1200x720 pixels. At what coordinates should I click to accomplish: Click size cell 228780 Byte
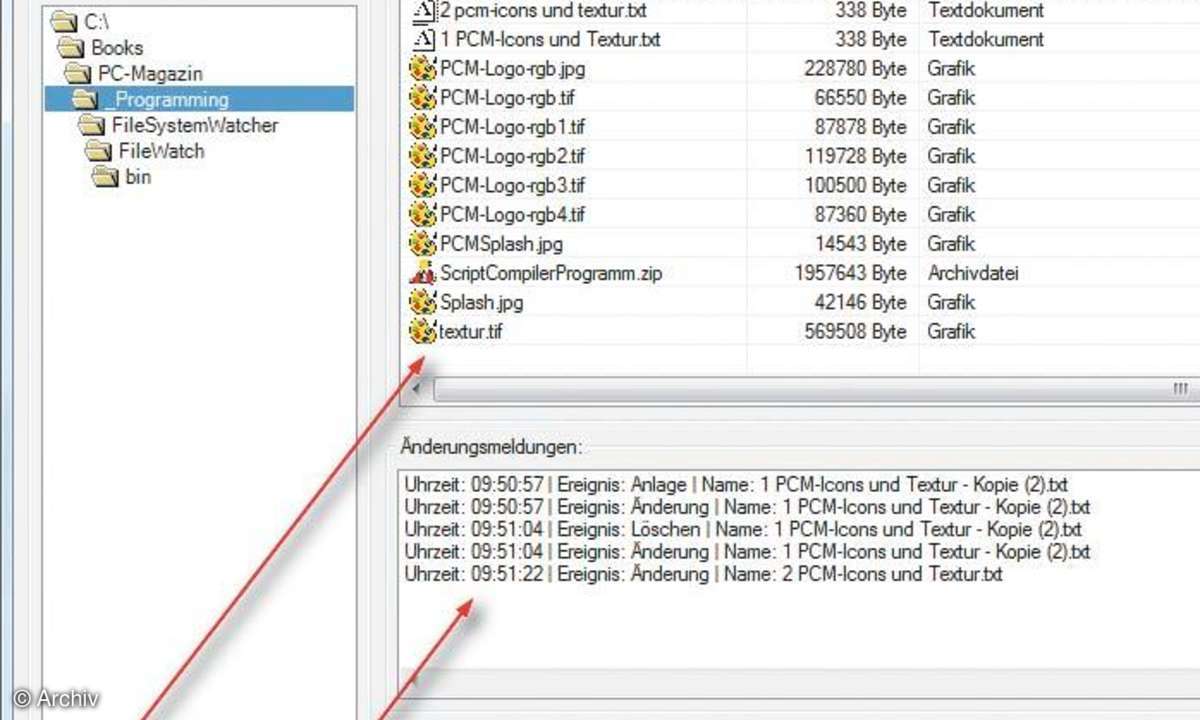coord(855,69)
